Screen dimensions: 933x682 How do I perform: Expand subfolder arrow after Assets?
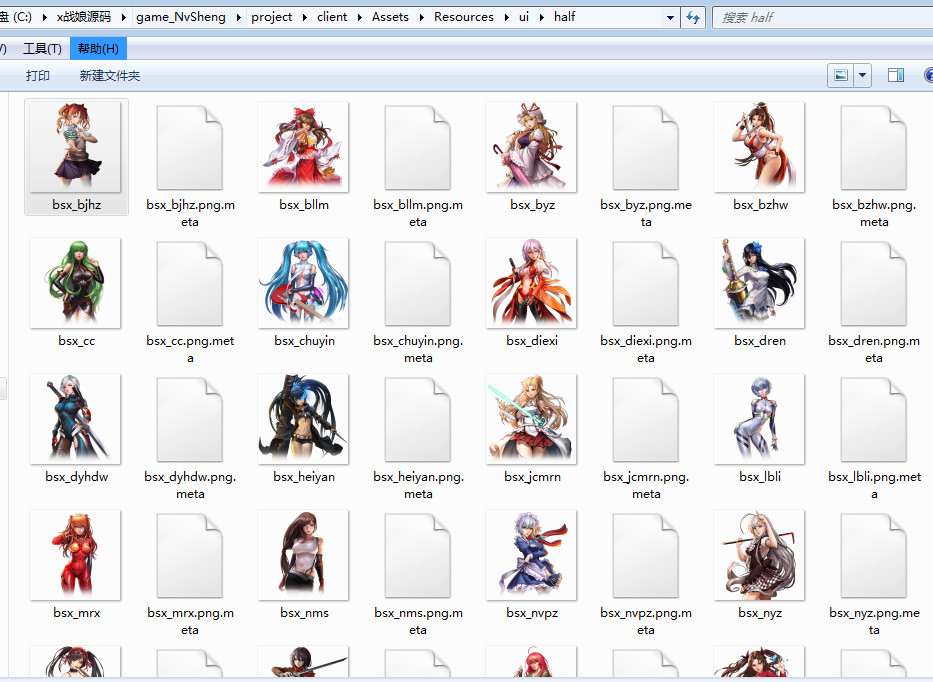point(421,17)
